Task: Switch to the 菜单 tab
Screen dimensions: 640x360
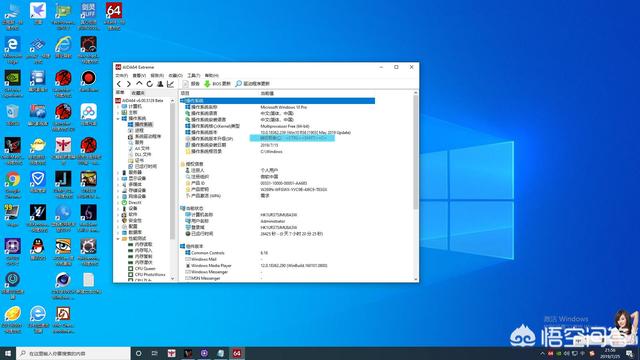Action: [x=120, y=93]
